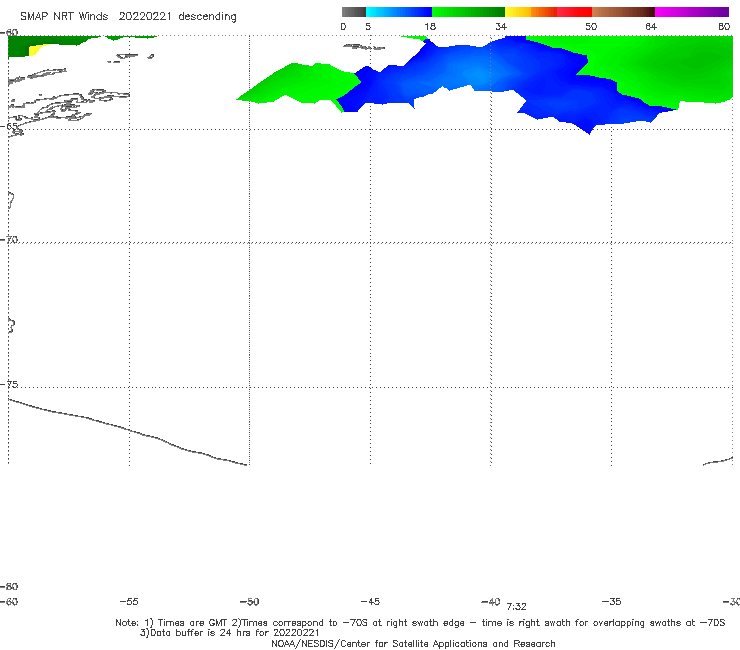Click the swath time stamp "7:32"
Viewport: 740px width, 650px height.
tap(516, 607)
